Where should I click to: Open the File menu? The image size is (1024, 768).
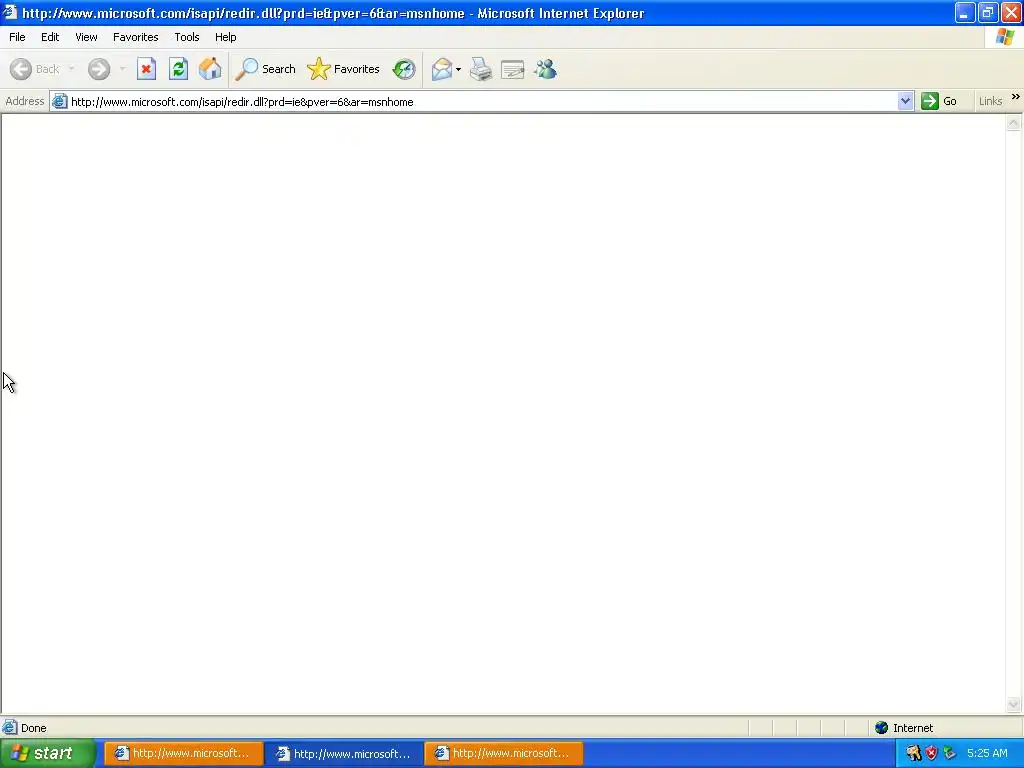coord(17,37)
